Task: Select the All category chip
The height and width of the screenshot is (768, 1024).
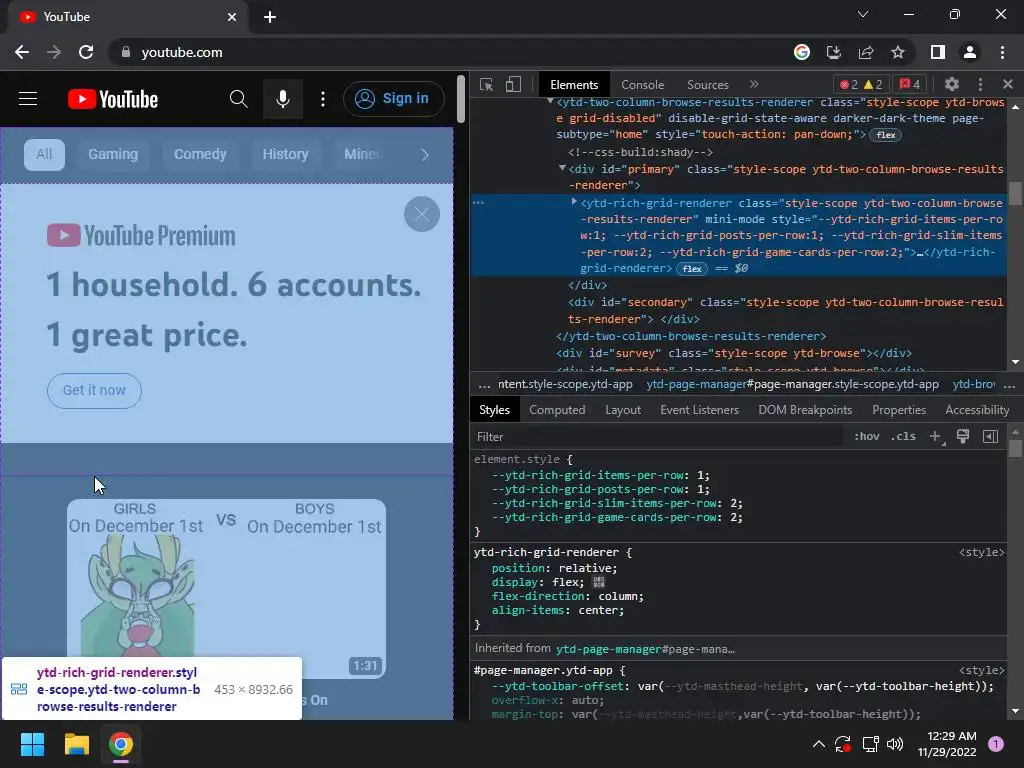Action: coord(44,155)
